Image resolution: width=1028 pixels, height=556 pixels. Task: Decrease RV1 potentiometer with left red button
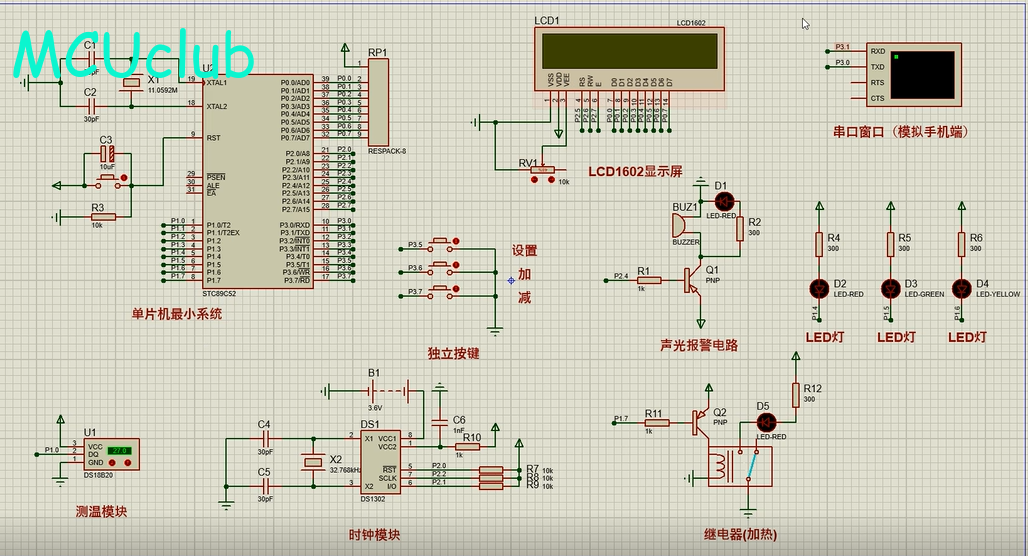click(x=535, y=180)
